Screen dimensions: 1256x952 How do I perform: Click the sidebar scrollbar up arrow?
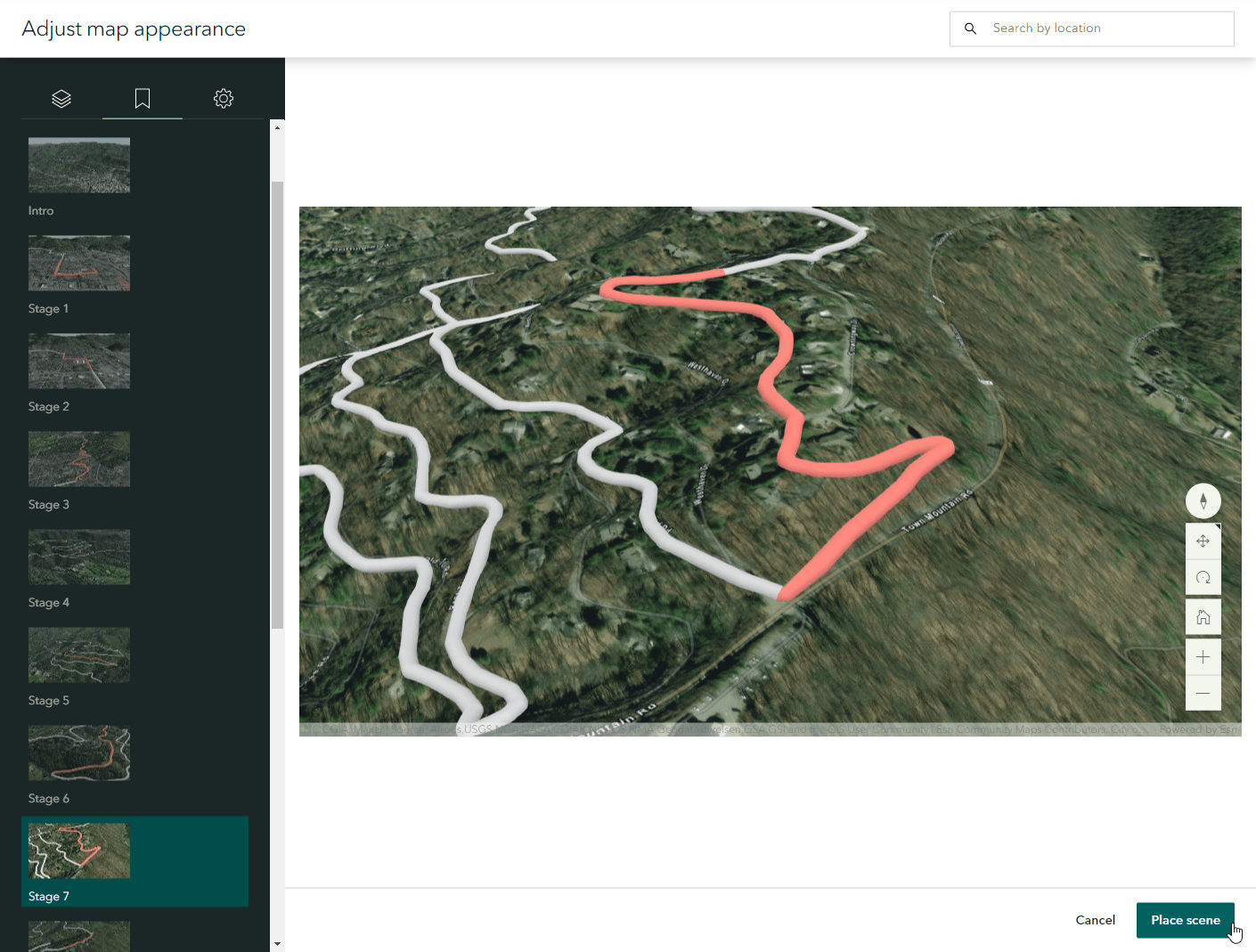(277, 127)
